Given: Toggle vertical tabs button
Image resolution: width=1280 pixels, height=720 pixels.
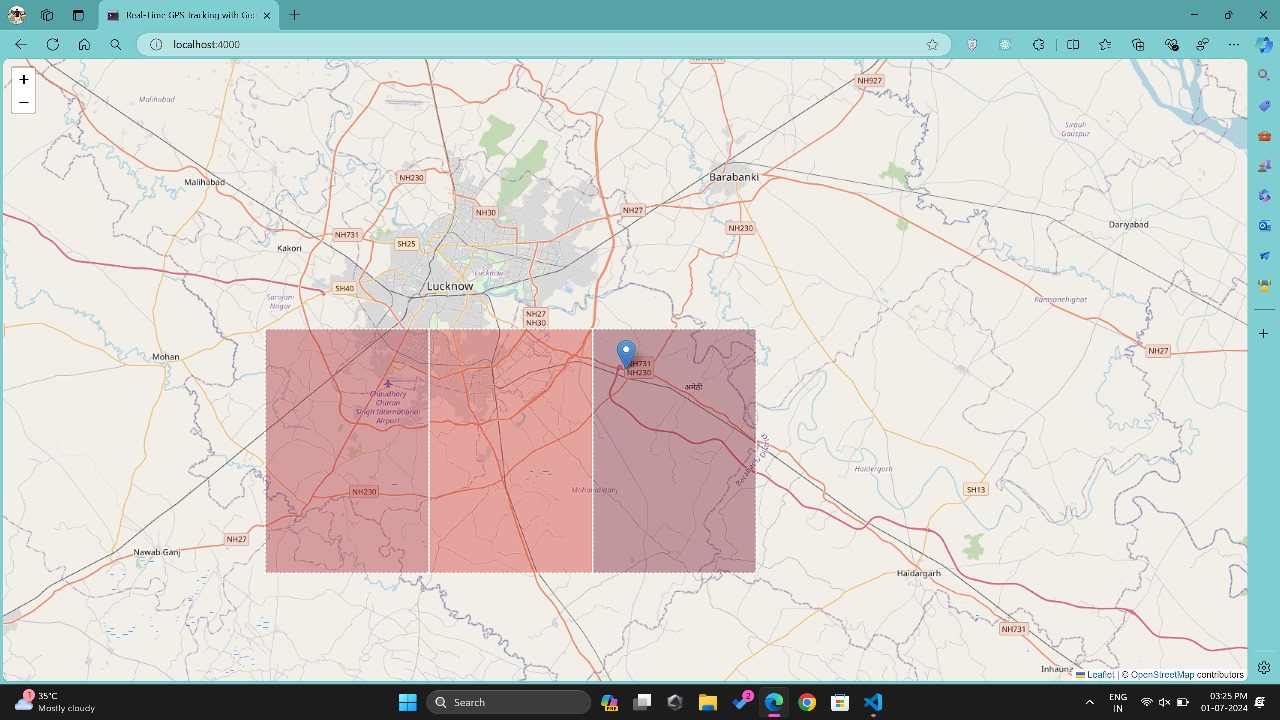Looking at the screenshot, I should pos(78,15).
